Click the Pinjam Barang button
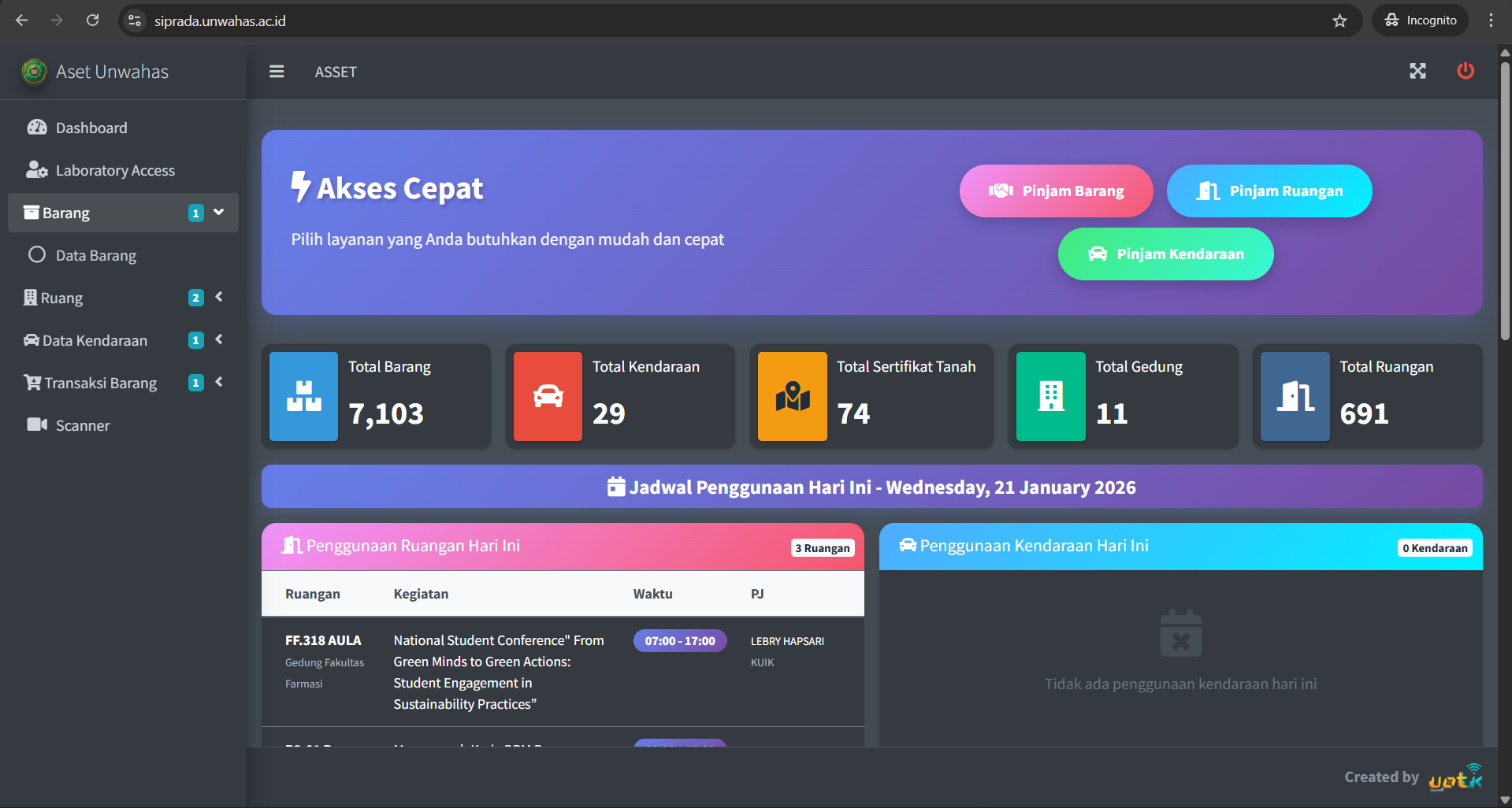This screenshot has width=1512, height=808. tap(1056, 191)
